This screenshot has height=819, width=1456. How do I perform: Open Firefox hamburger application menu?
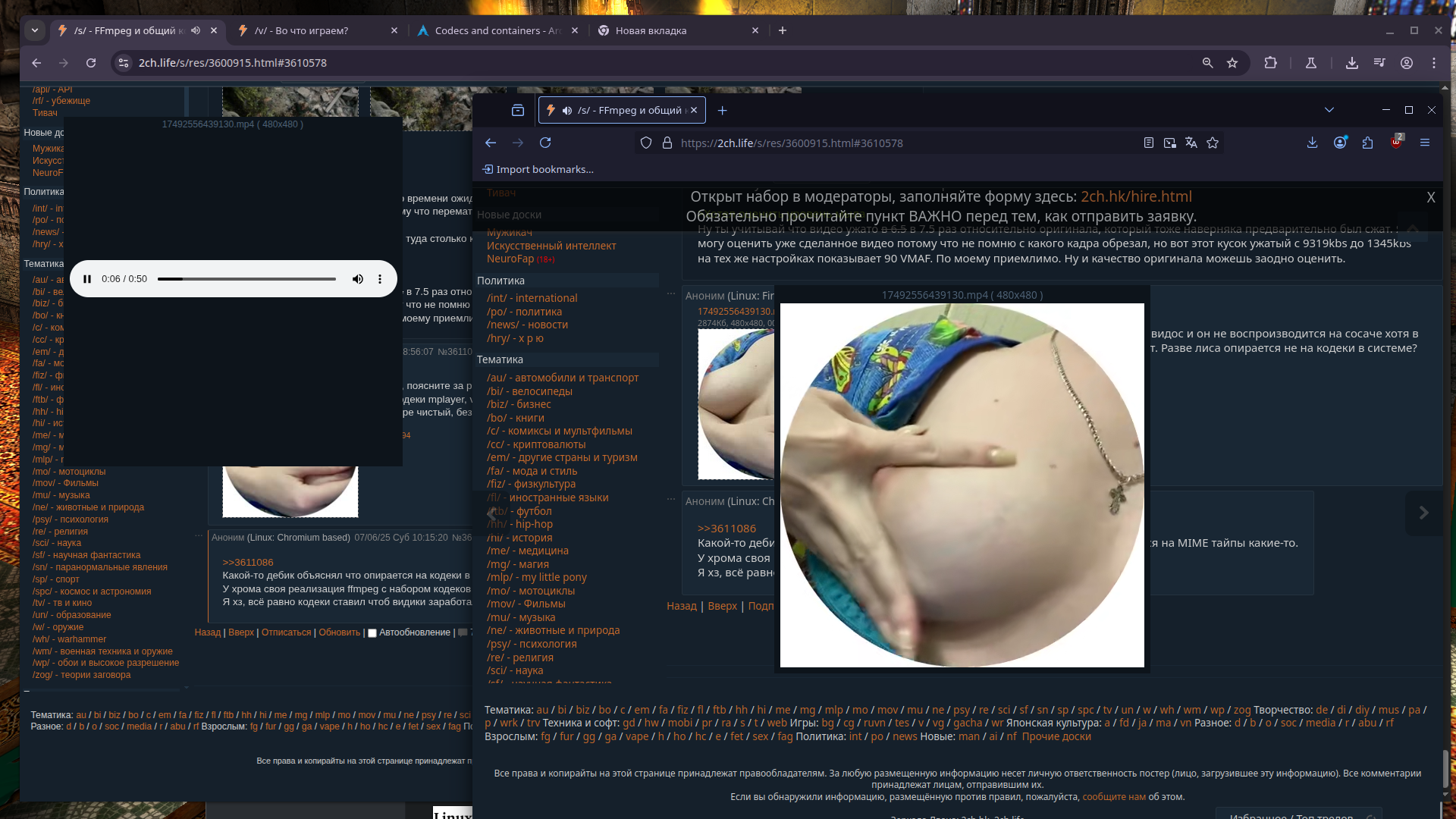(1424, 143)
